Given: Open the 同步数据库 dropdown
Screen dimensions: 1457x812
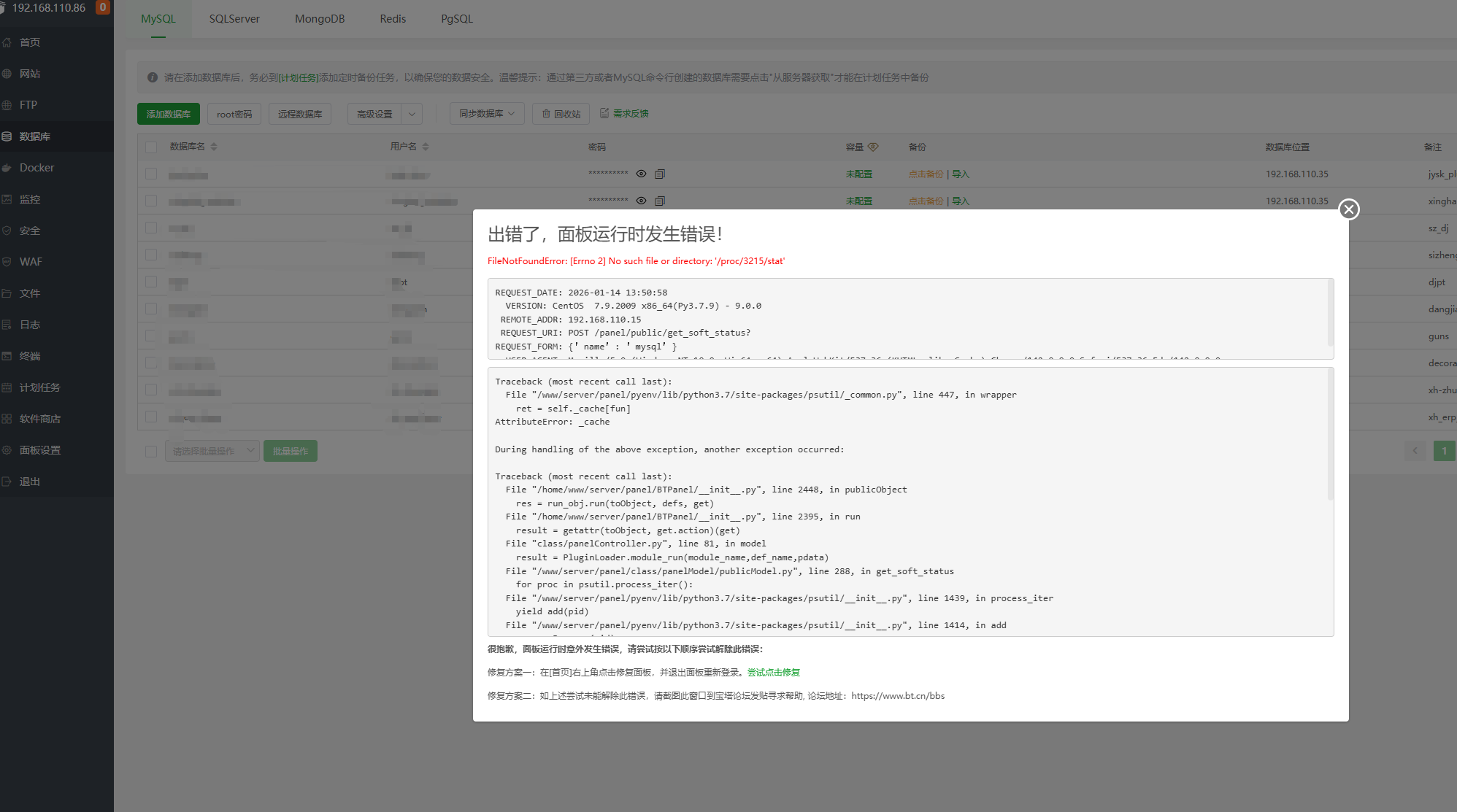Looking at the screenshot, I should click(x=487, y=114).
